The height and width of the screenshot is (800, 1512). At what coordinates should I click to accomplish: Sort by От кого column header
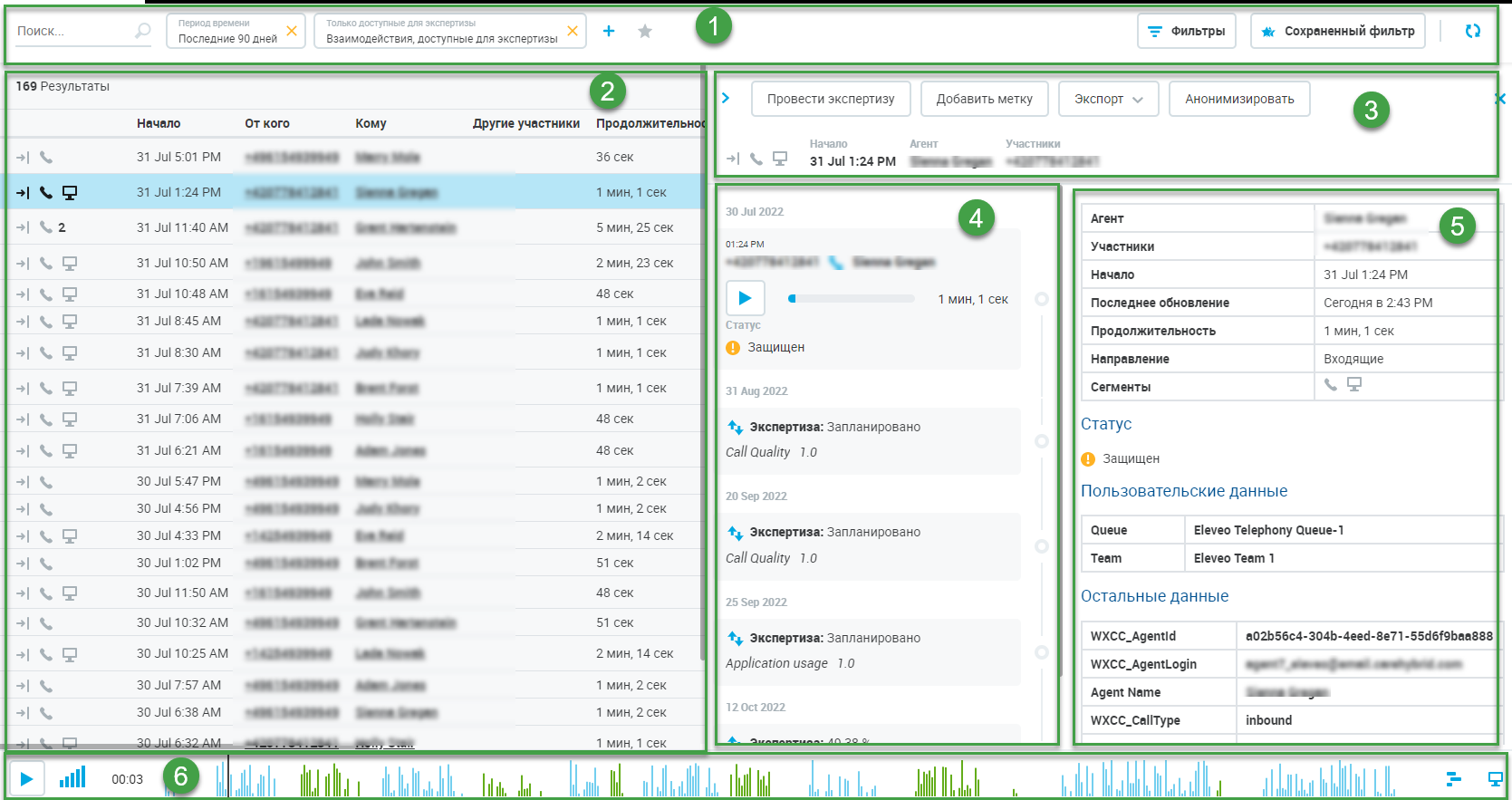point(267,123)
